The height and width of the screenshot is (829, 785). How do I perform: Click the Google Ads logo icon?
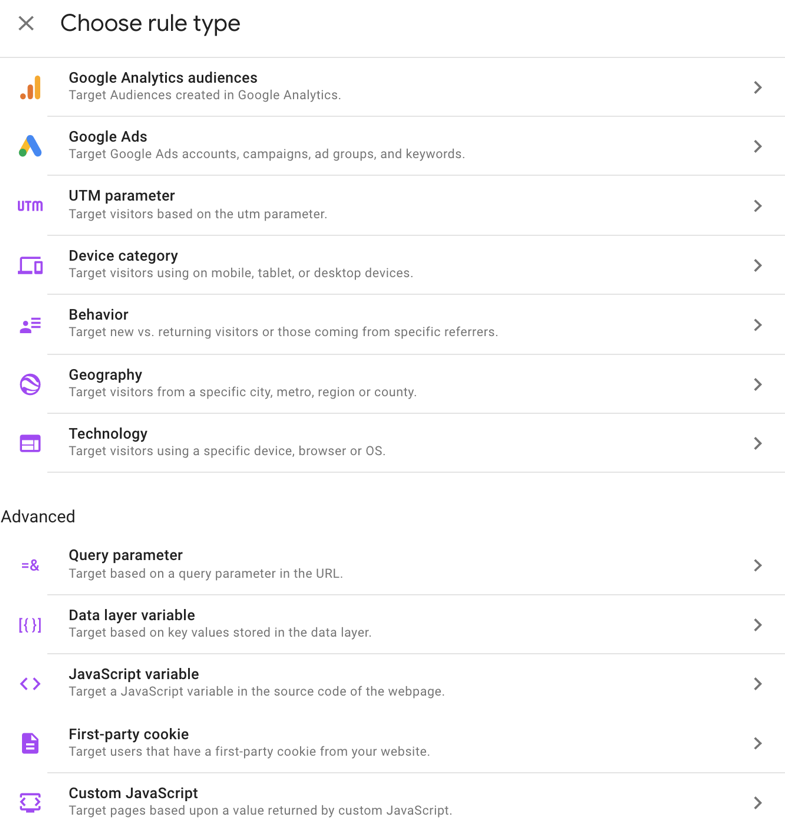pos(30,146)
